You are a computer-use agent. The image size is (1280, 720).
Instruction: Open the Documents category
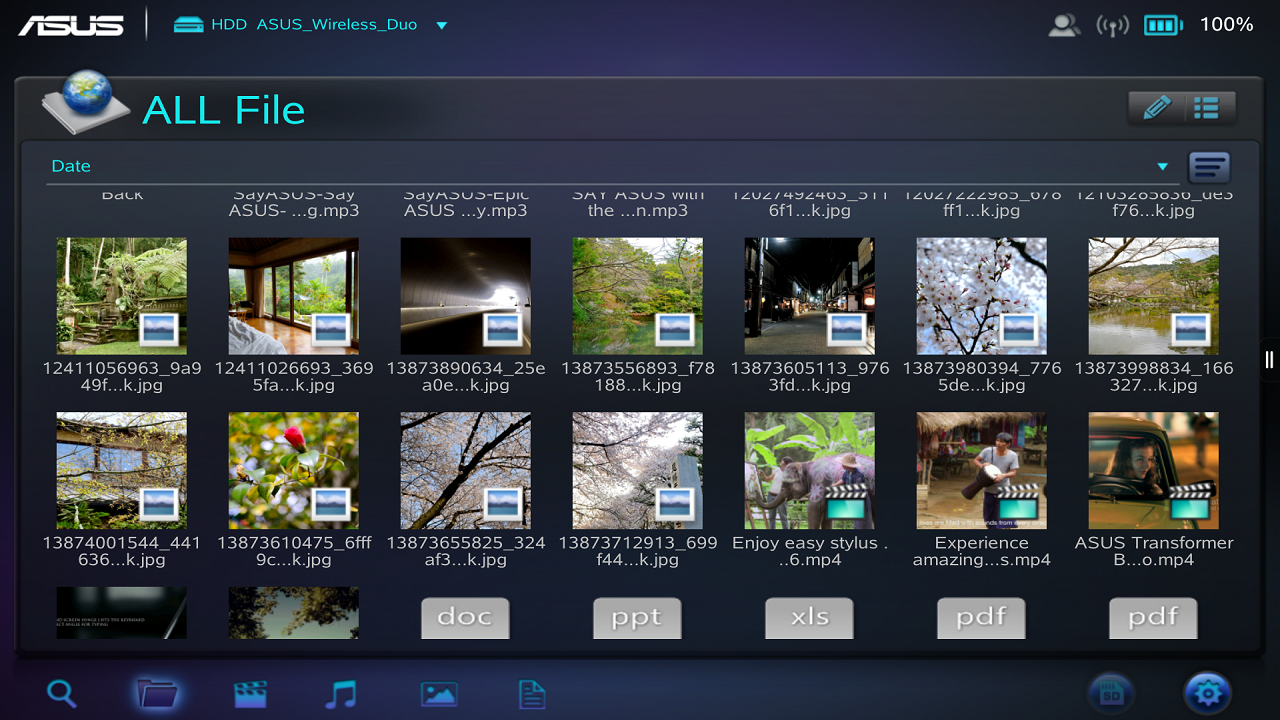click(x=531, y=692)
